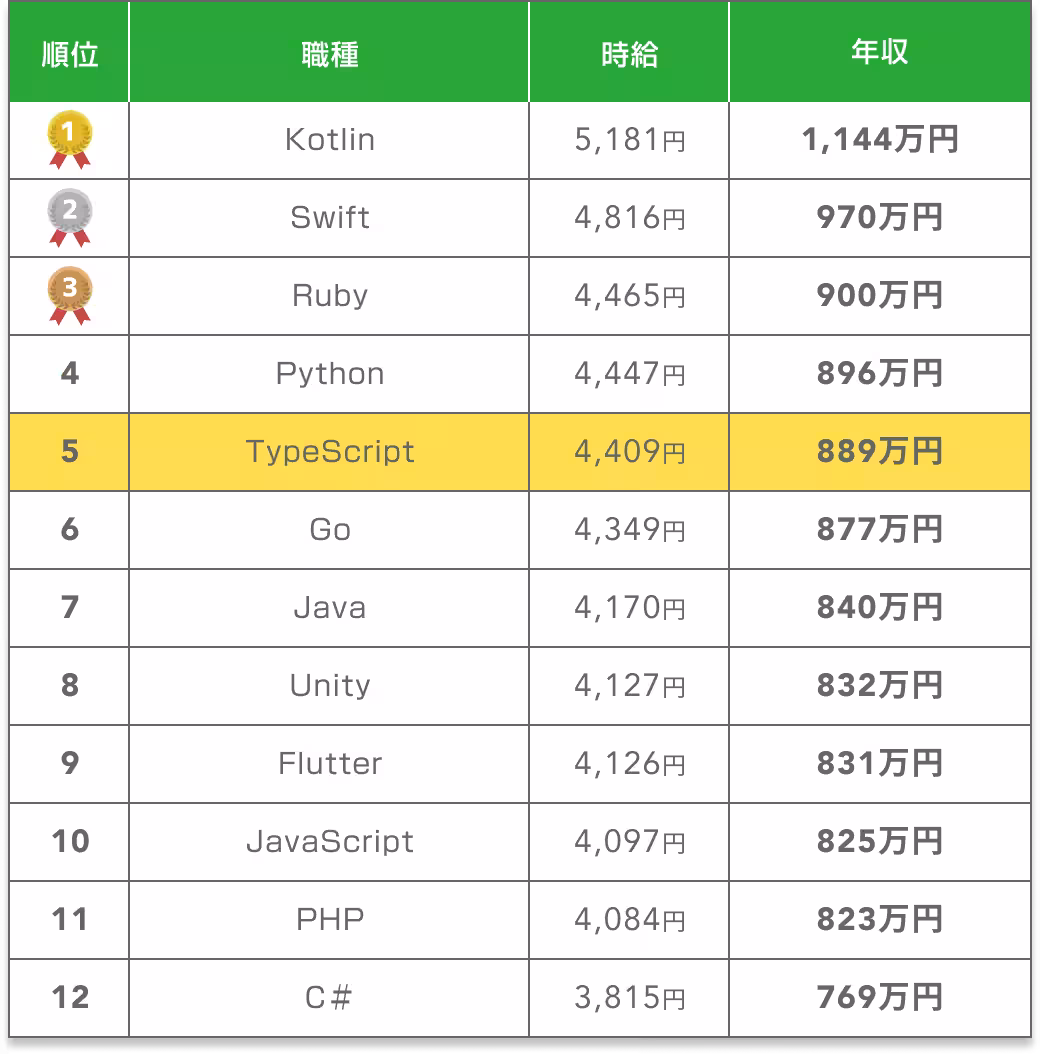Select the Swift language cell
Screen dimensions: 1040x1054
tap(329, 218)
